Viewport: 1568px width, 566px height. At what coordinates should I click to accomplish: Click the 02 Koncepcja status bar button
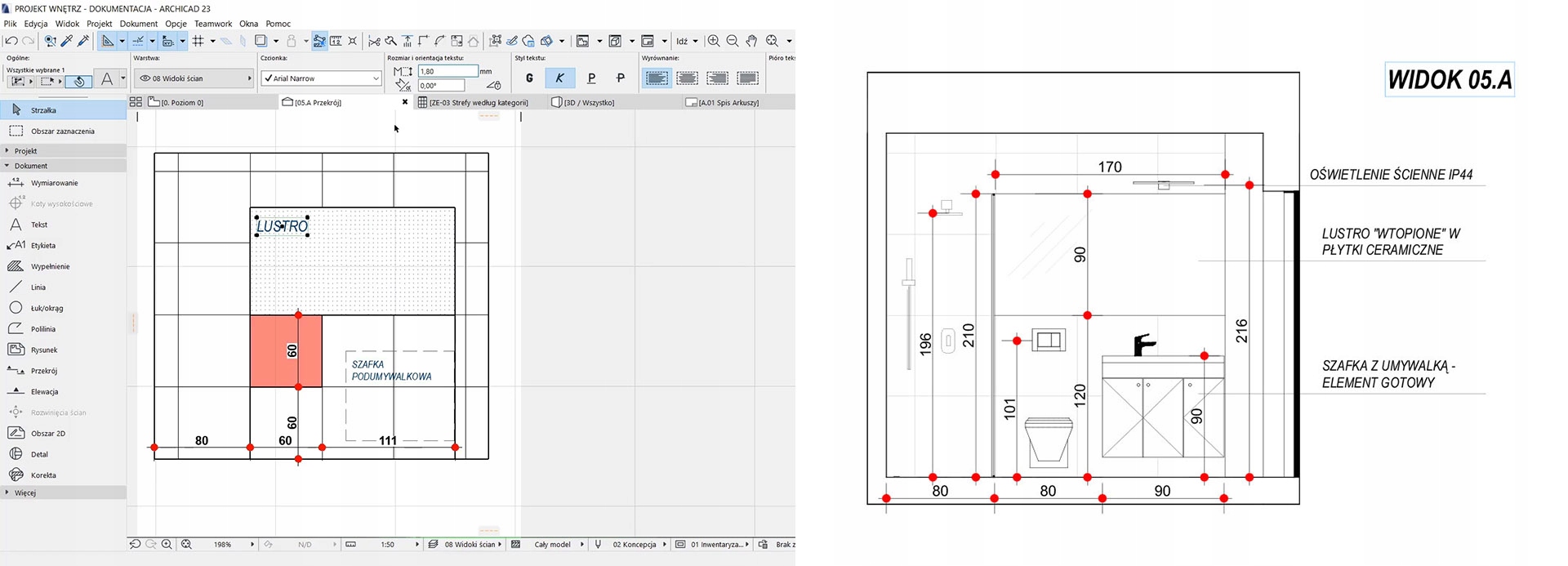click(634, 544)
